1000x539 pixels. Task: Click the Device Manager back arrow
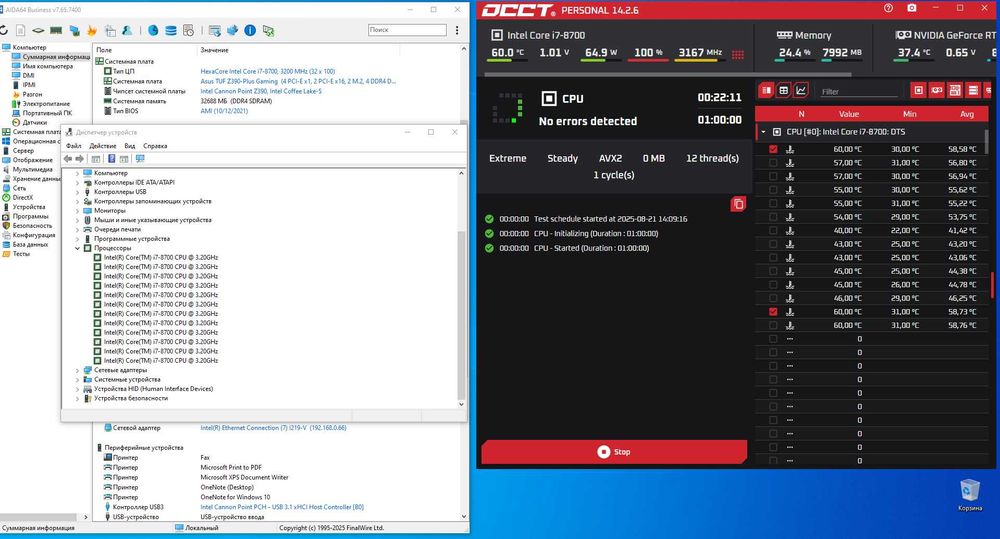click(68, 159)
